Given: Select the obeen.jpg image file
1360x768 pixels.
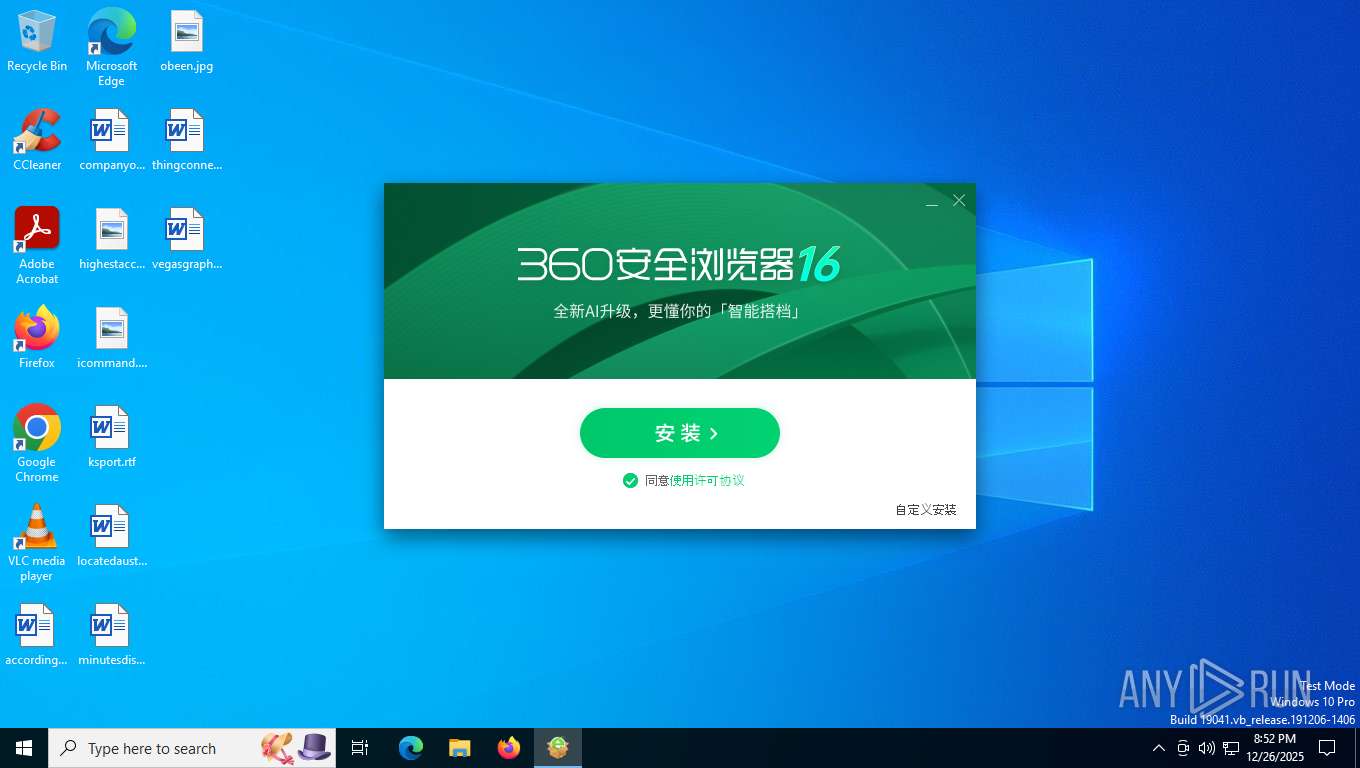Looking at the screenshot, I should (x=186, y=41).
